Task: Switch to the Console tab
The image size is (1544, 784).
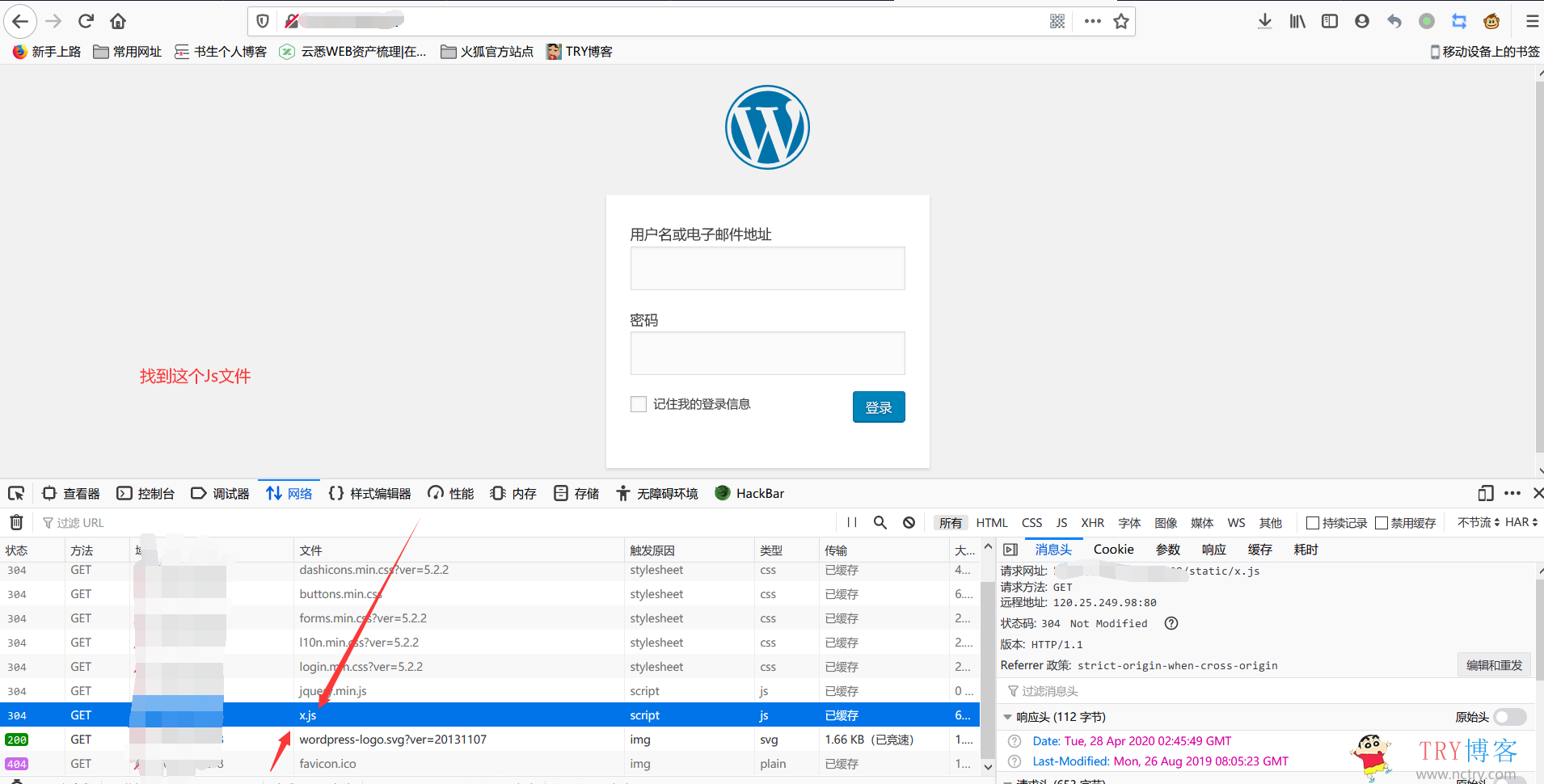Action: (146, 493)
